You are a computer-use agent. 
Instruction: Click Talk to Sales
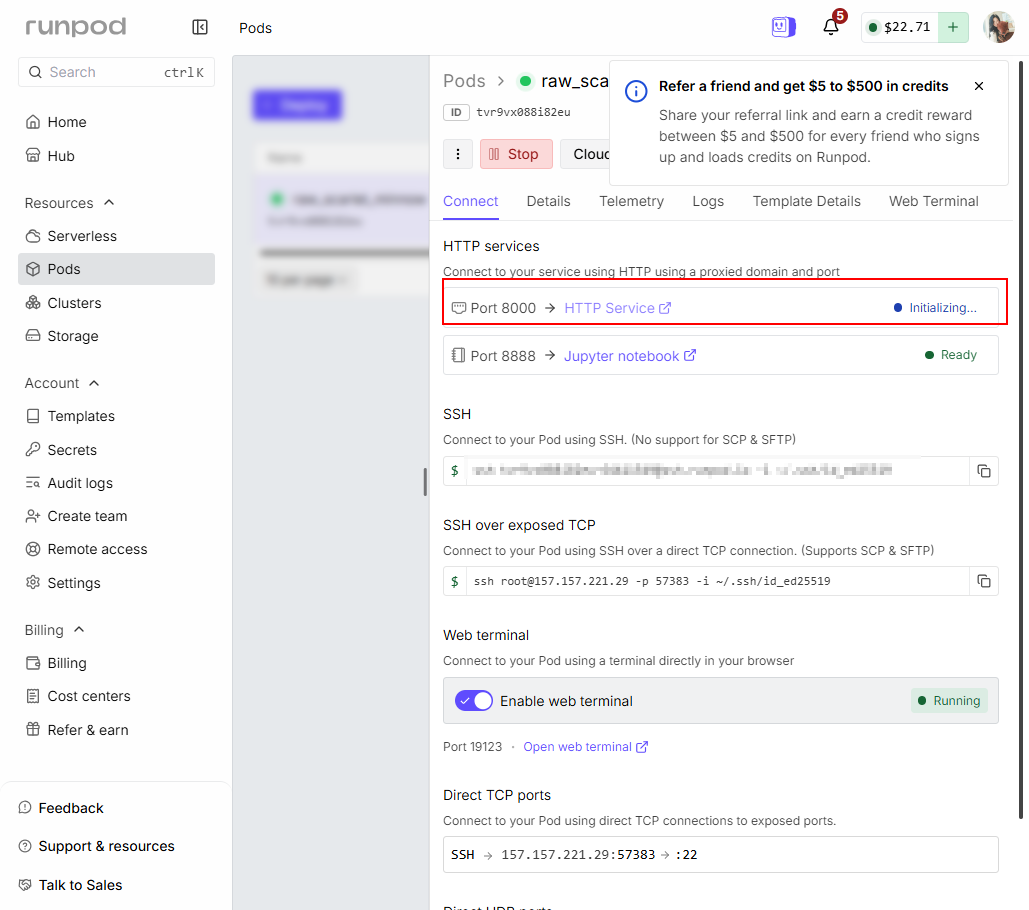click(70, 885)
